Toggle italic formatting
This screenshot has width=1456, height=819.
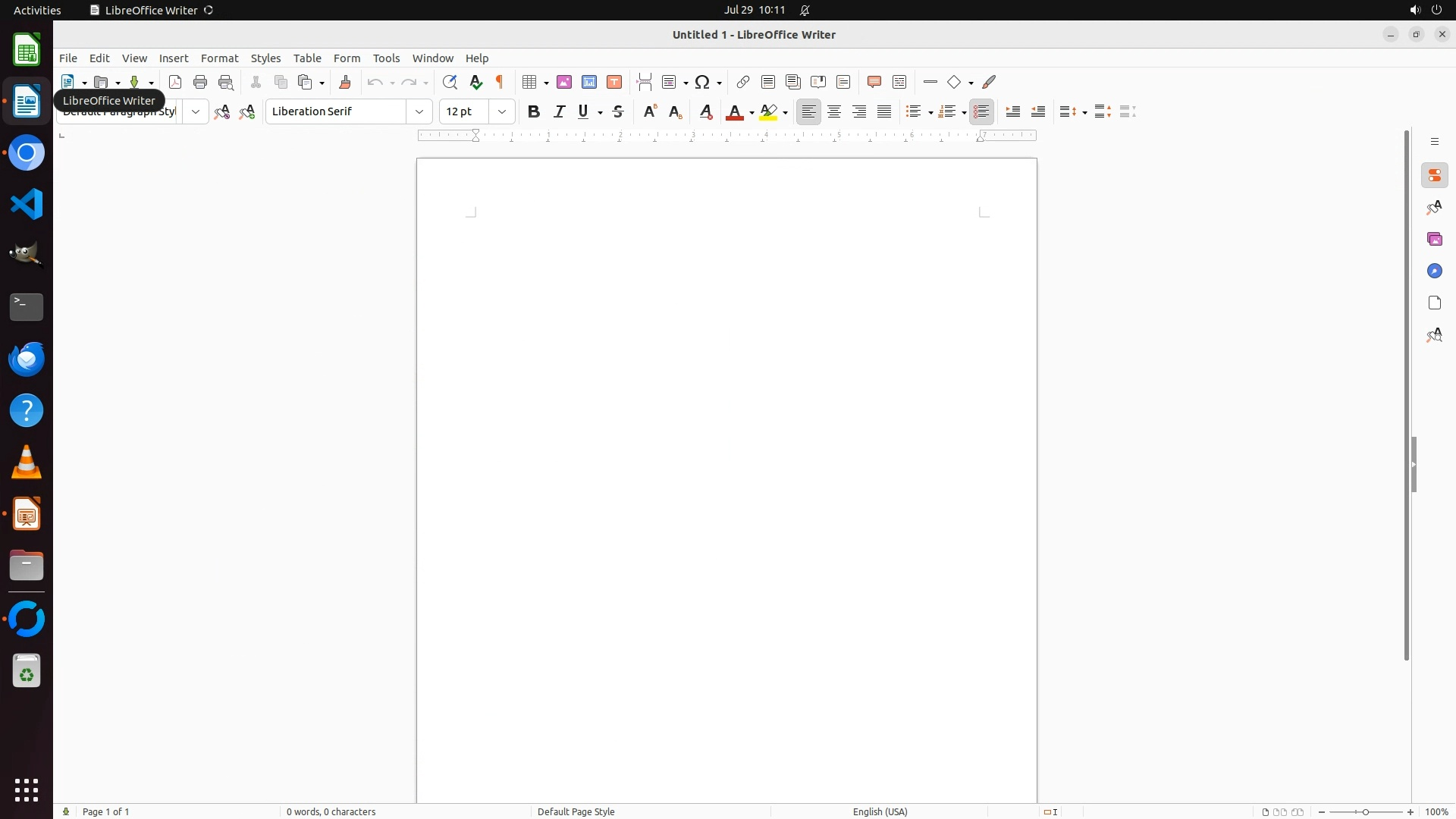point(560,111)
